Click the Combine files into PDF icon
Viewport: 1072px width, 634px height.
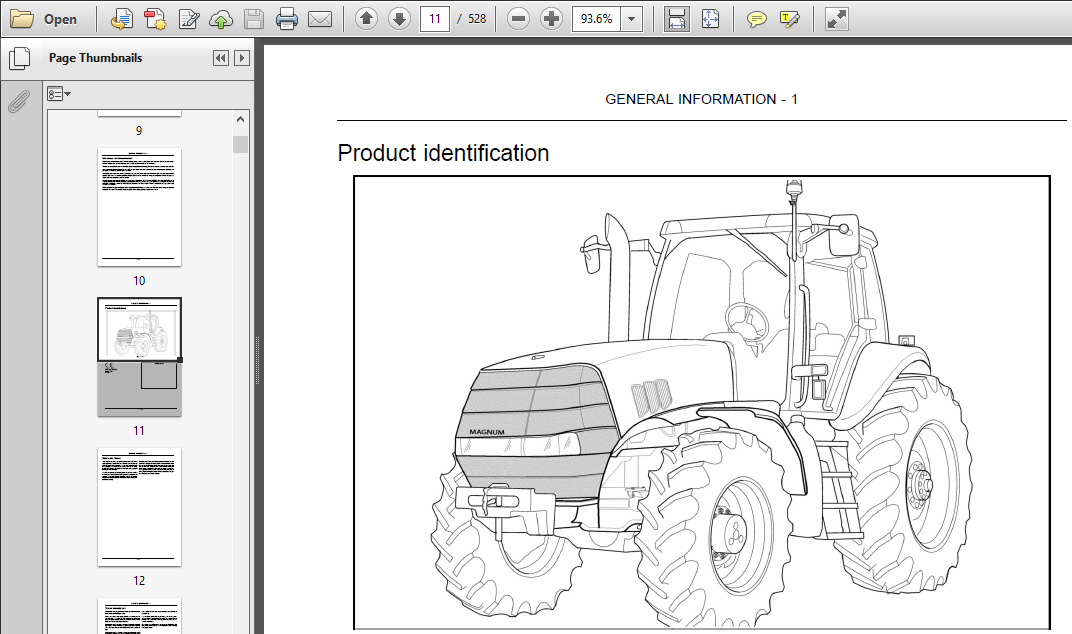[x=155, y=19]
